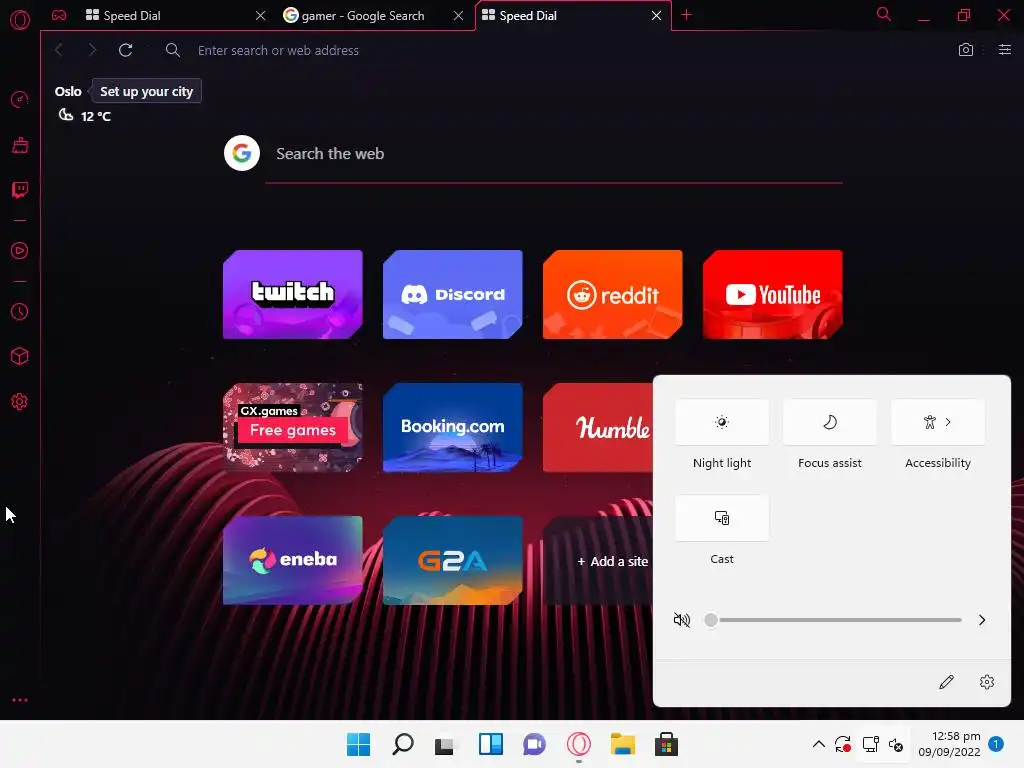Screen dimensions: 1024x768
Task: Close the gamer - Google Search tab
Action: (458, 15)
